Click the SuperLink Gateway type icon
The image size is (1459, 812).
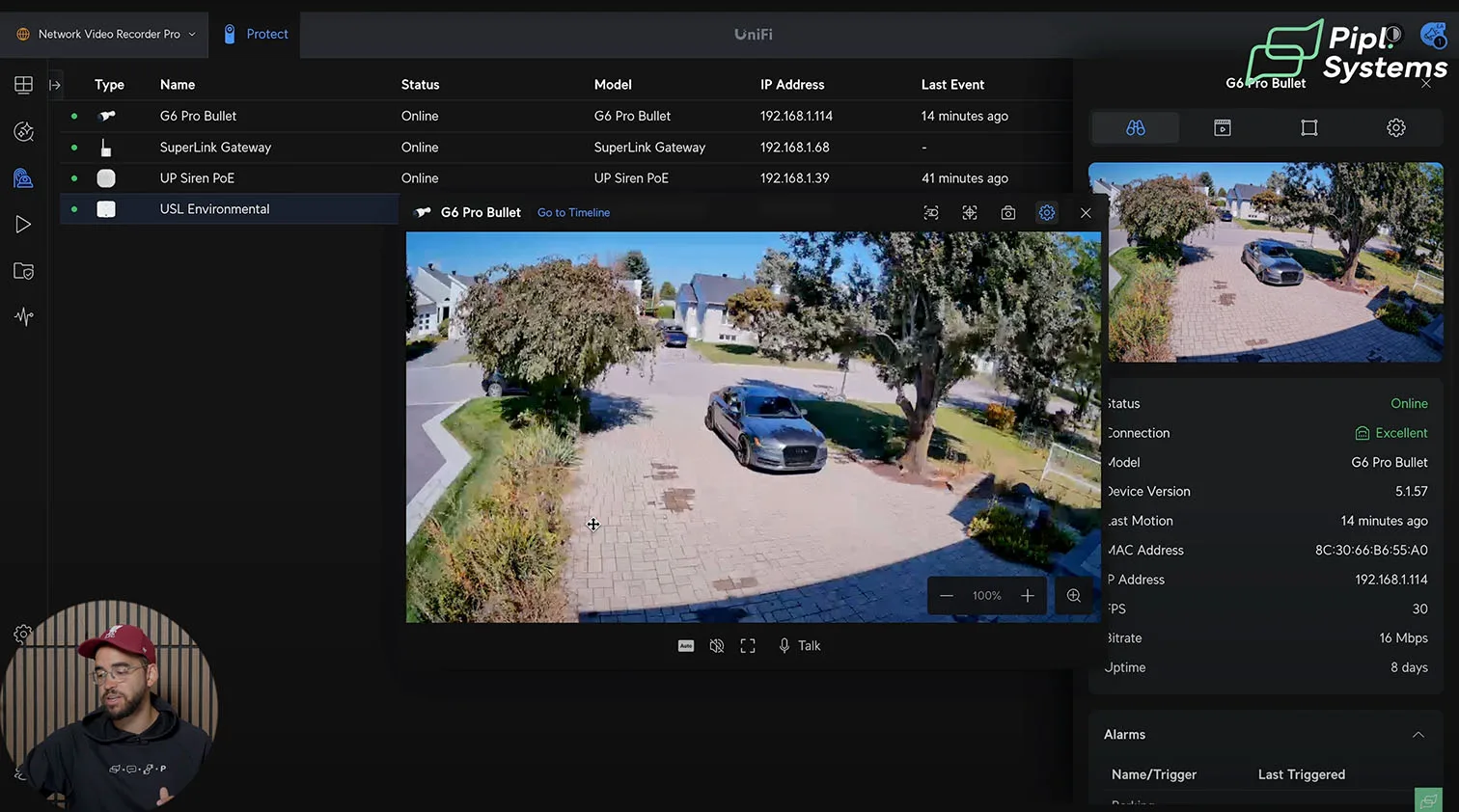pyautogui.click(x=106, y=148)
